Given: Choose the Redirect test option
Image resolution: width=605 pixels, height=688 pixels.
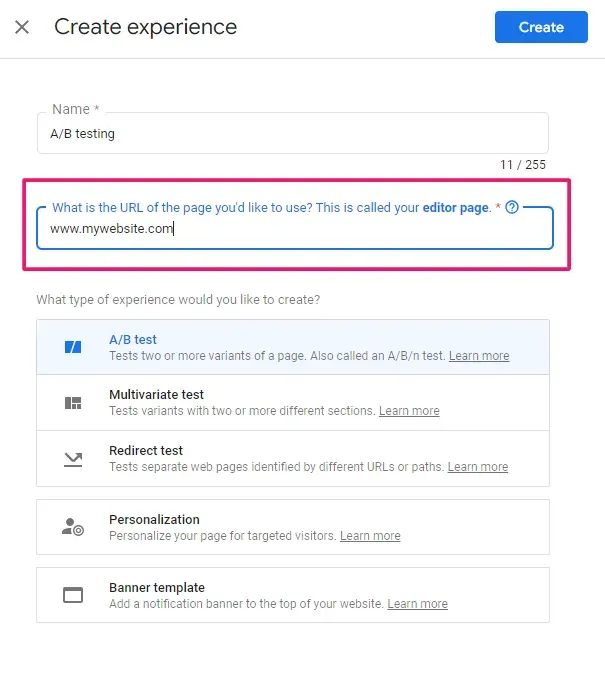Looking at the screenshot, I should point(293,459).
